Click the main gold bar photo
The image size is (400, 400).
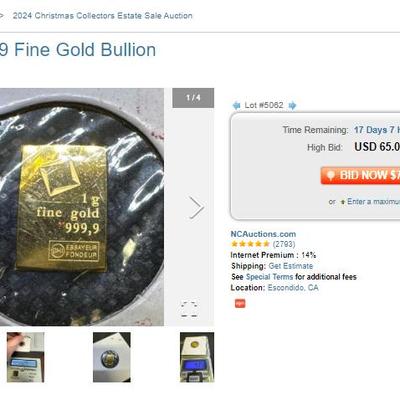82,207
